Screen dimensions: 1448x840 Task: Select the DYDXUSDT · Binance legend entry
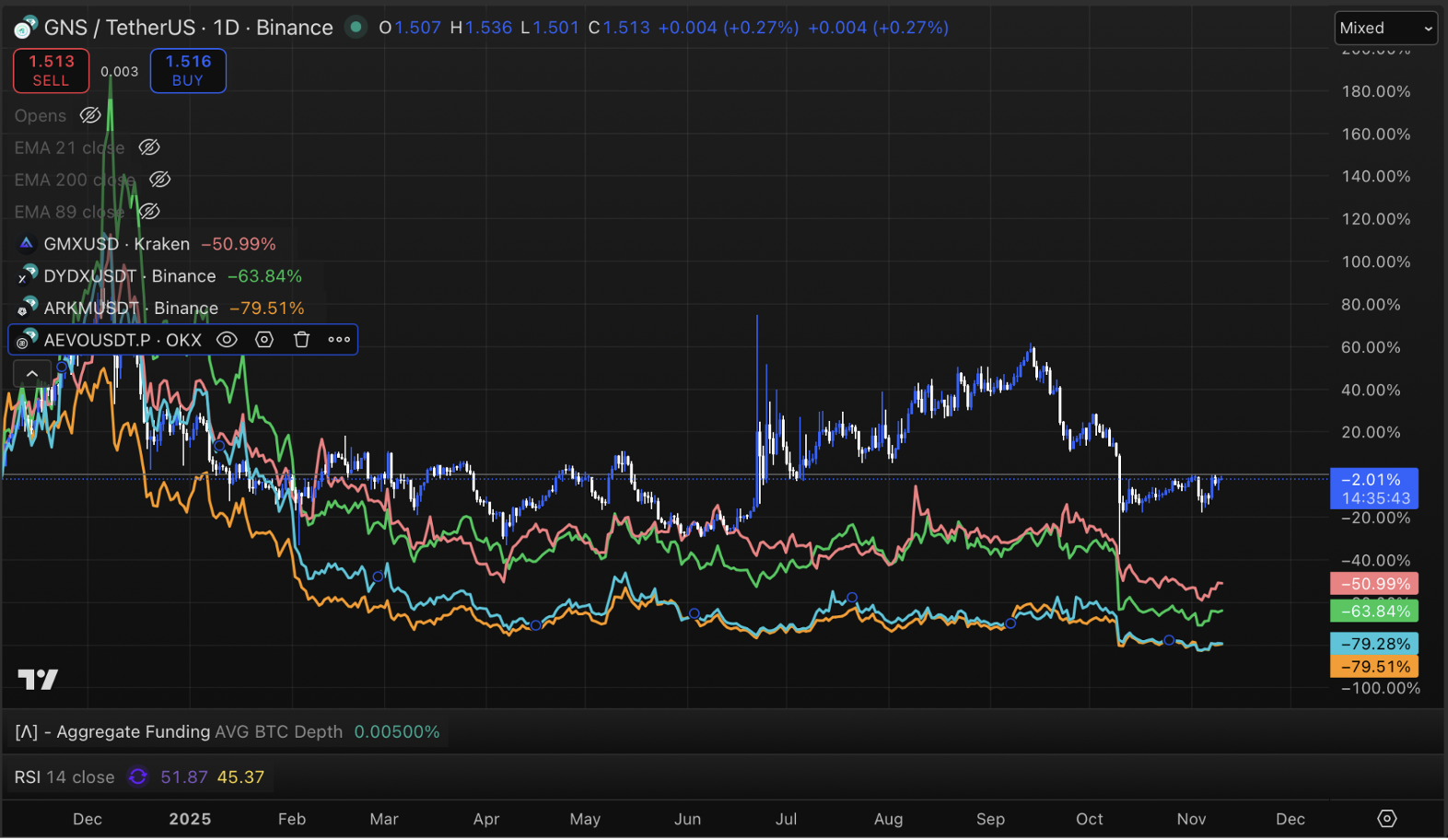click(130, 276)
